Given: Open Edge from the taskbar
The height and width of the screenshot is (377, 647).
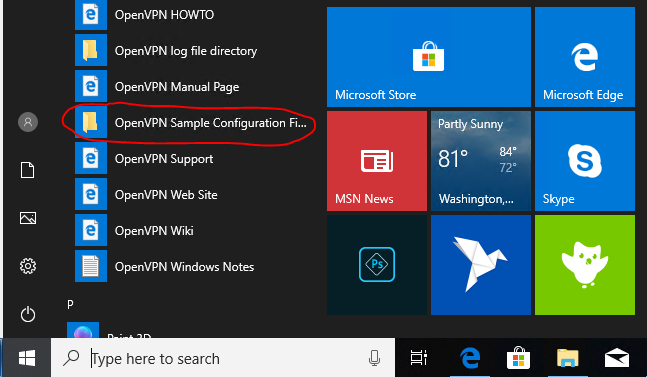Looking at the screenshot, I should [x=470, y=358].
